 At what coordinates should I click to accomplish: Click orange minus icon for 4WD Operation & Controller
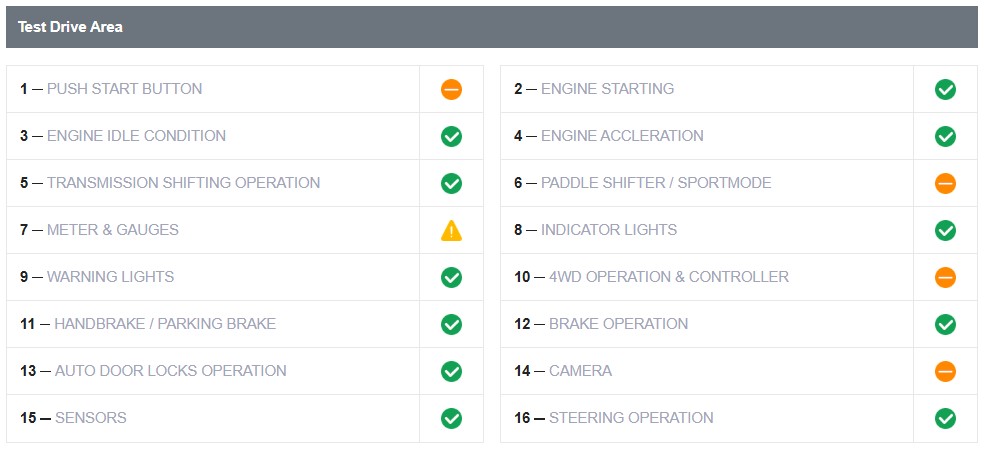[x=945, y=277]
